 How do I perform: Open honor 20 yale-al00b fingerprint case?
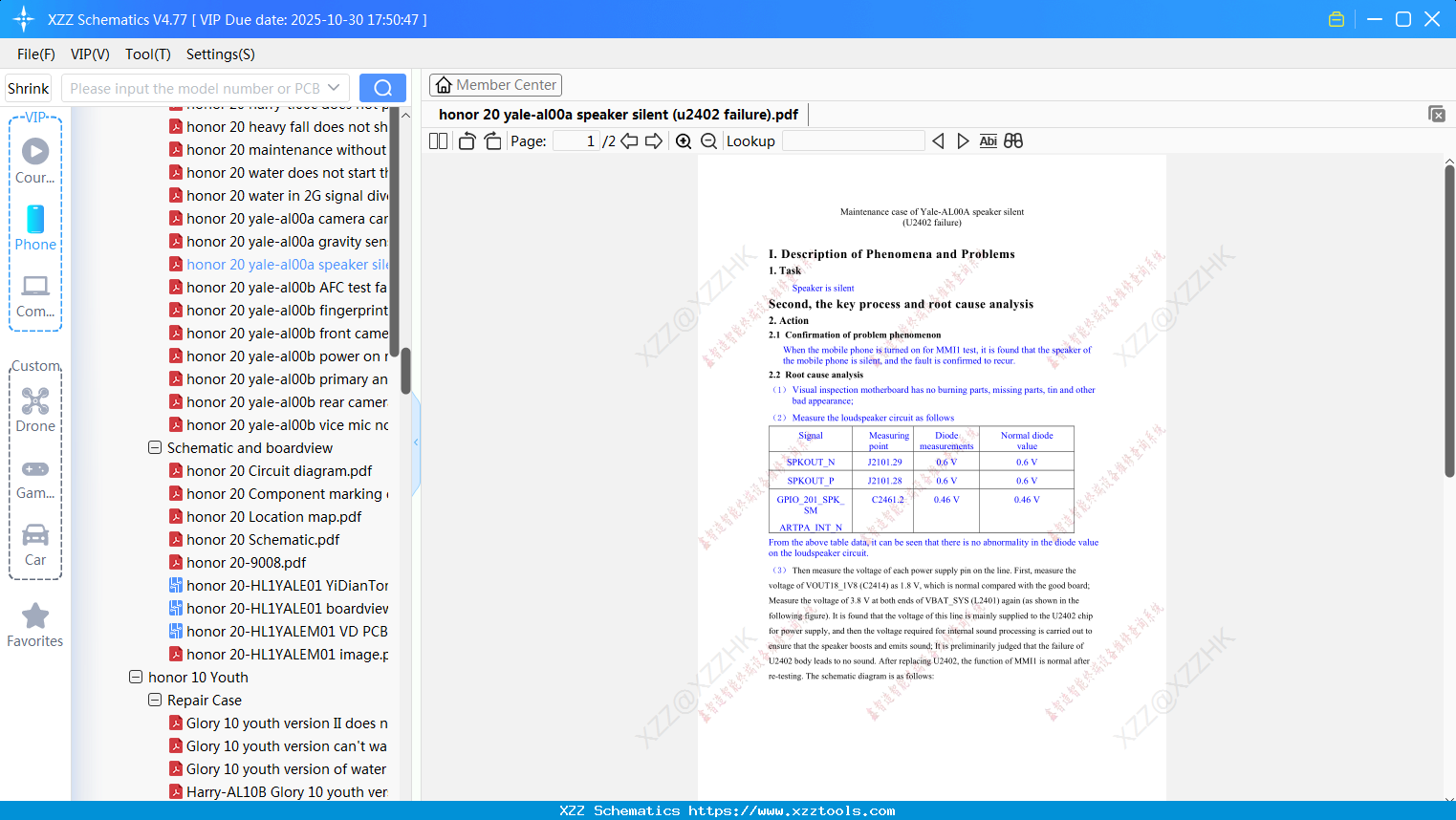click(x=278, y=310)
